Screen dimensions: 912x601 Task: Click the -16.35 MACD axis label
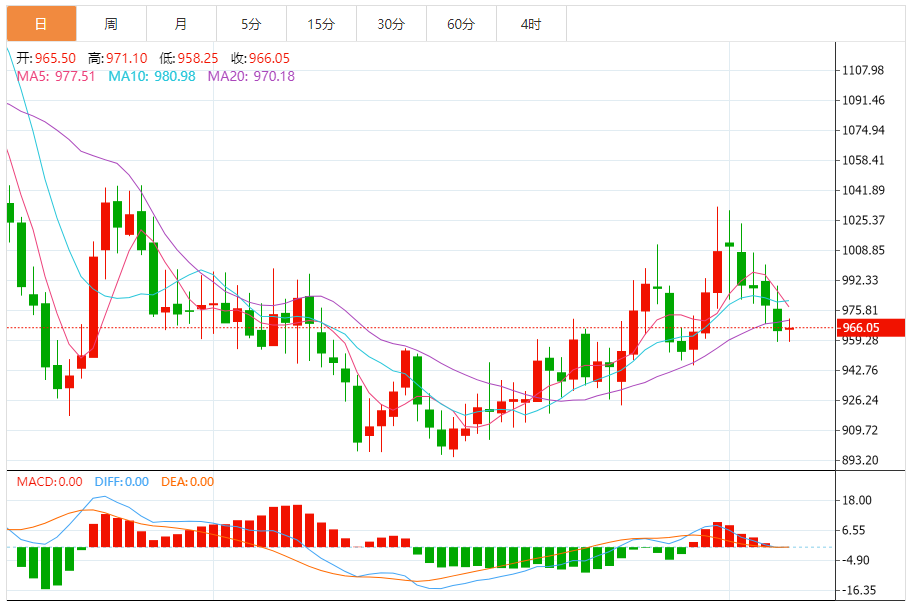coord(858,590)
